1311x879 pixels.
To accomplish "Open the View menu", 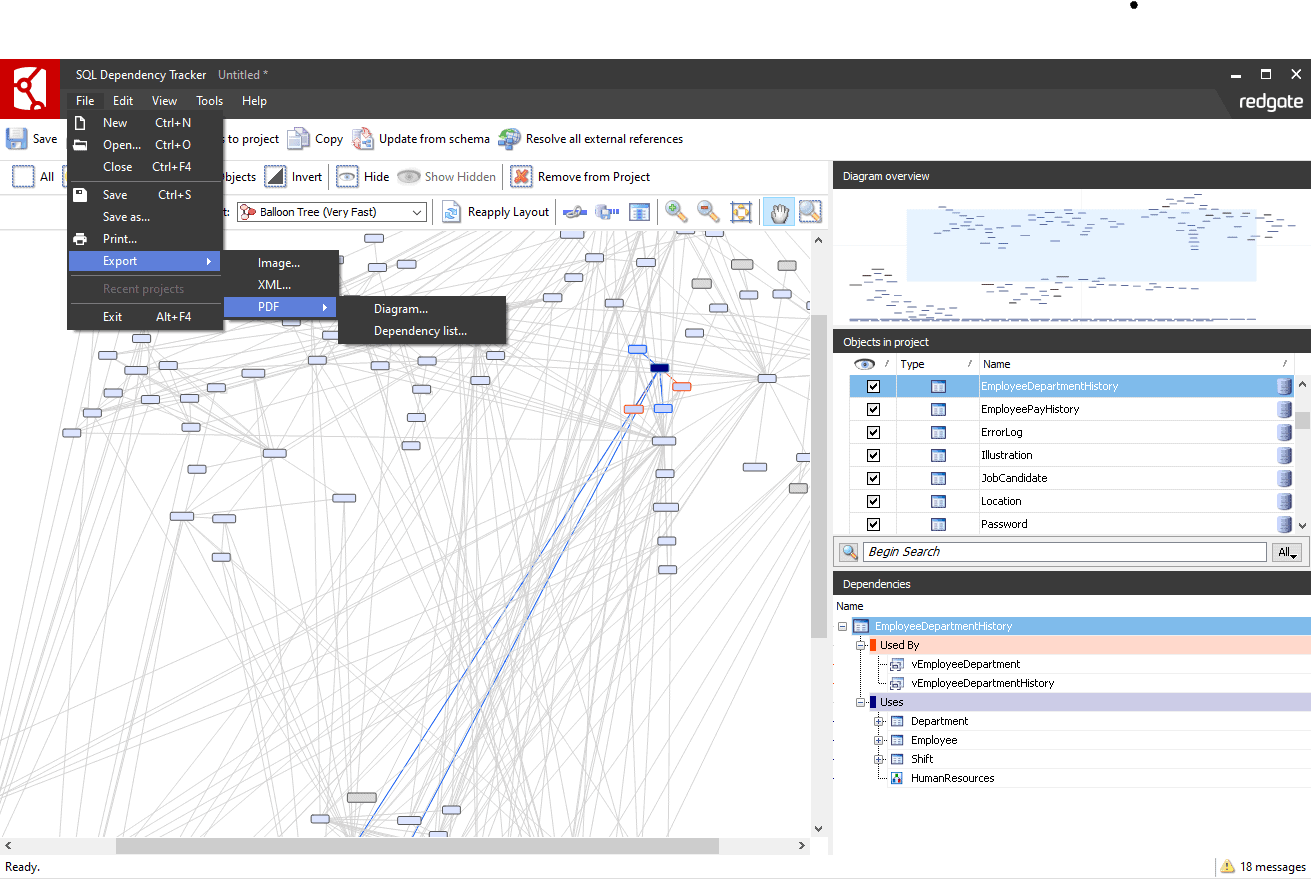I will tap(165, 101).
